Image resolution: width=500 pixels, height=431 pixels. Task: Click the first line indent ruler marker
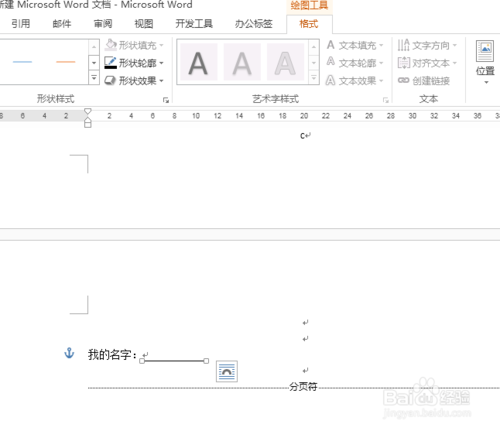(x=88, y=111)
